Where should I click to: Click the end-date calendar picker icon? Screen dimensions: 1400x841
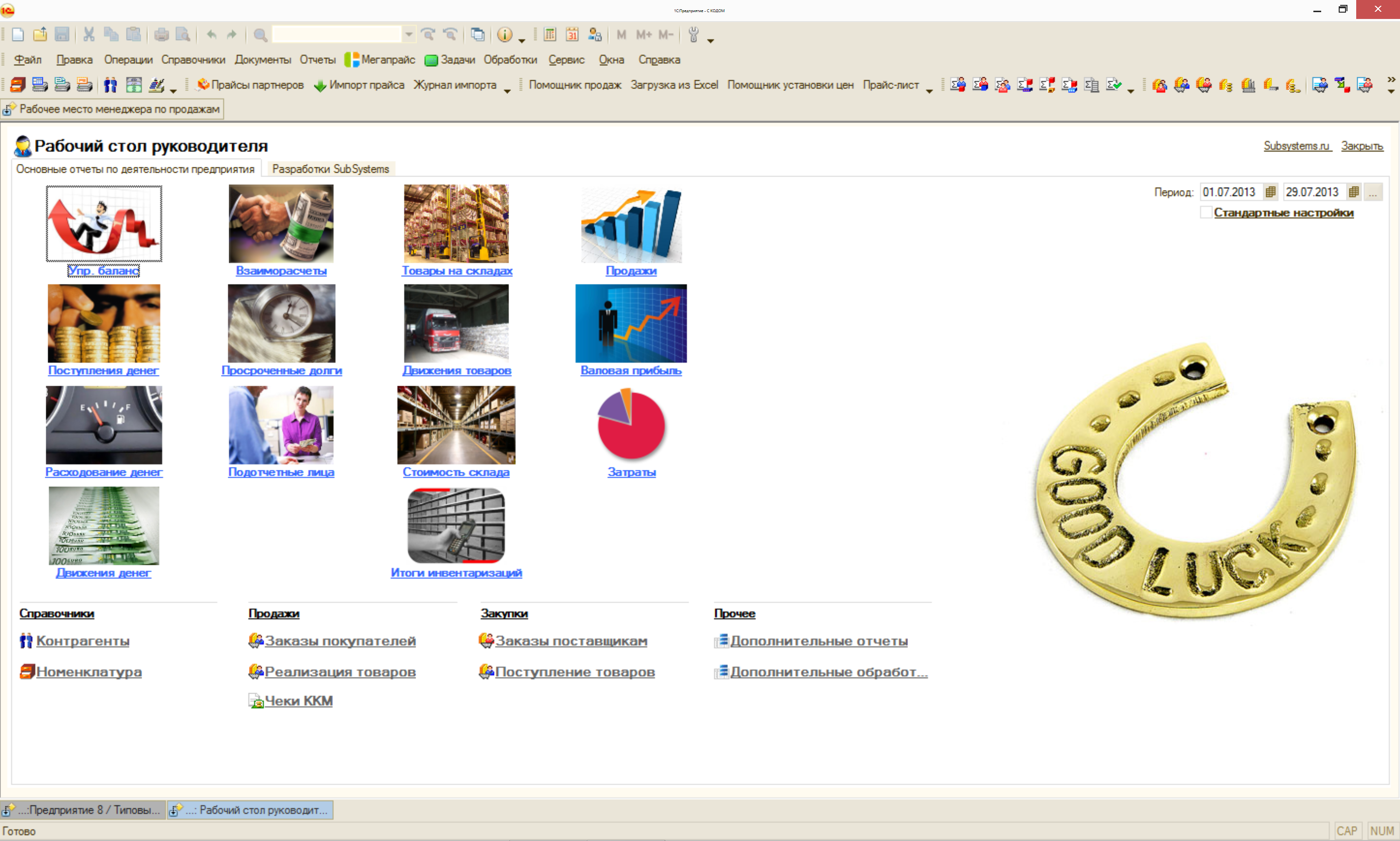(x=1353, y=192)
